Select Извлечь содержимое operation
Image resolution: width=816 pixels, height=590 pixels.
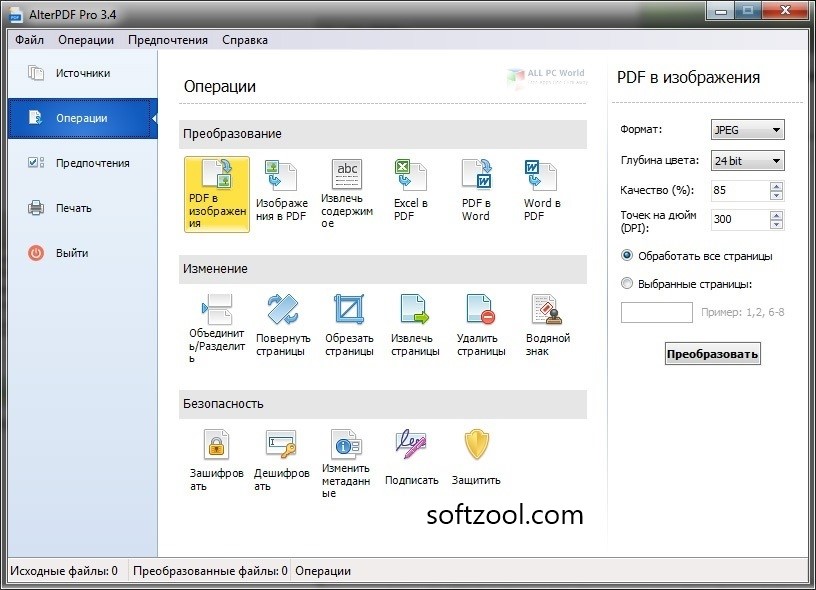click(x=346, y=193)
